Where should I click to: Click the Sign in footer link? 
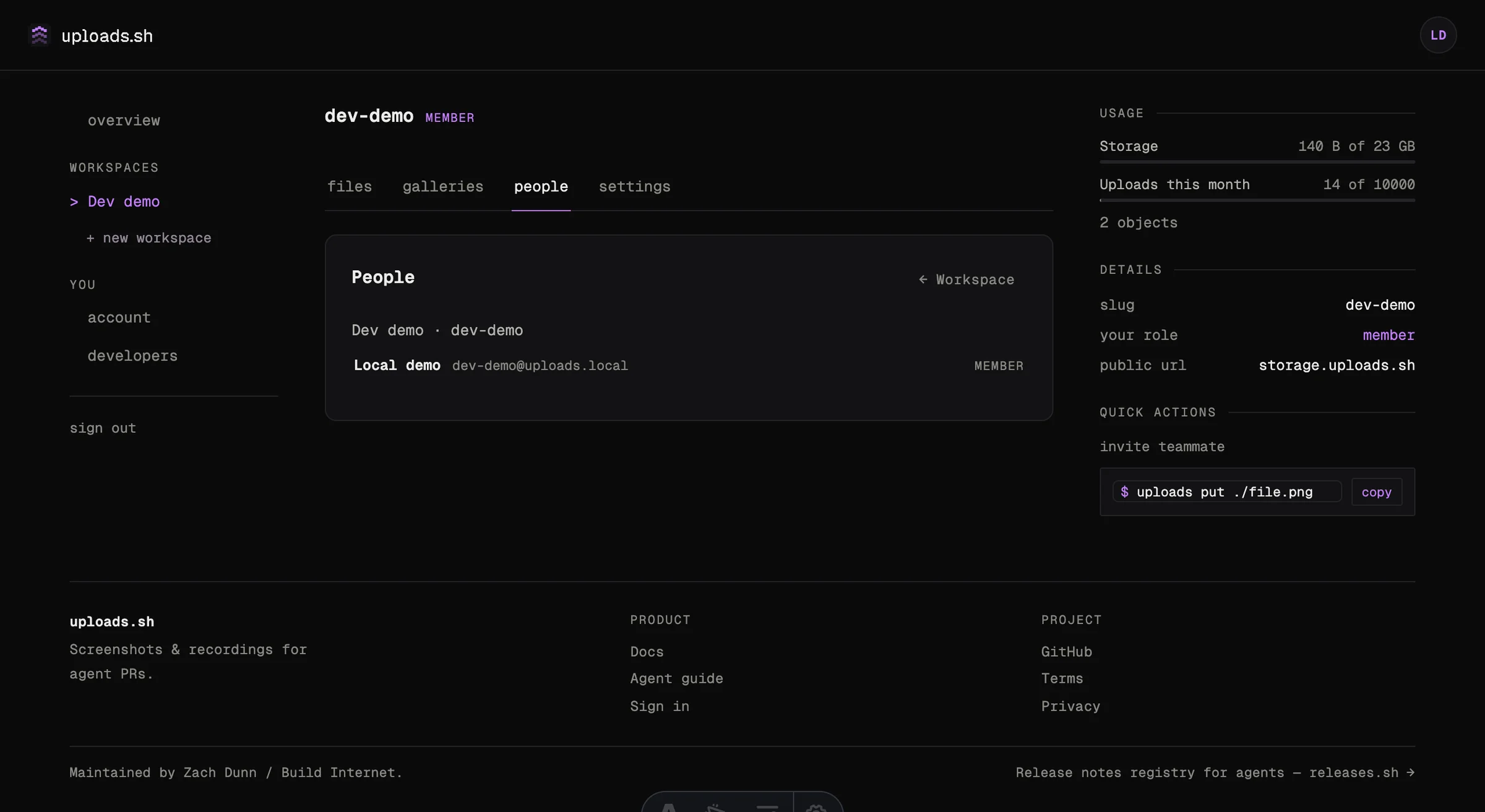click(x=660, y=706)
